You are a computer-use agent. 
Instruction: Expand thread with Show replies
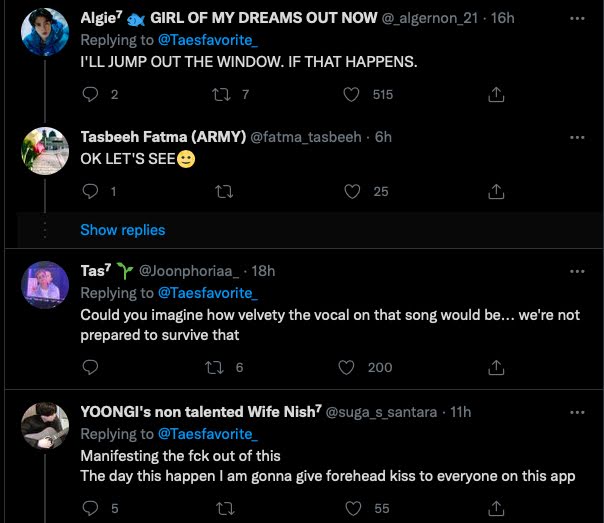pyautogui.click(x=122, y=230)
